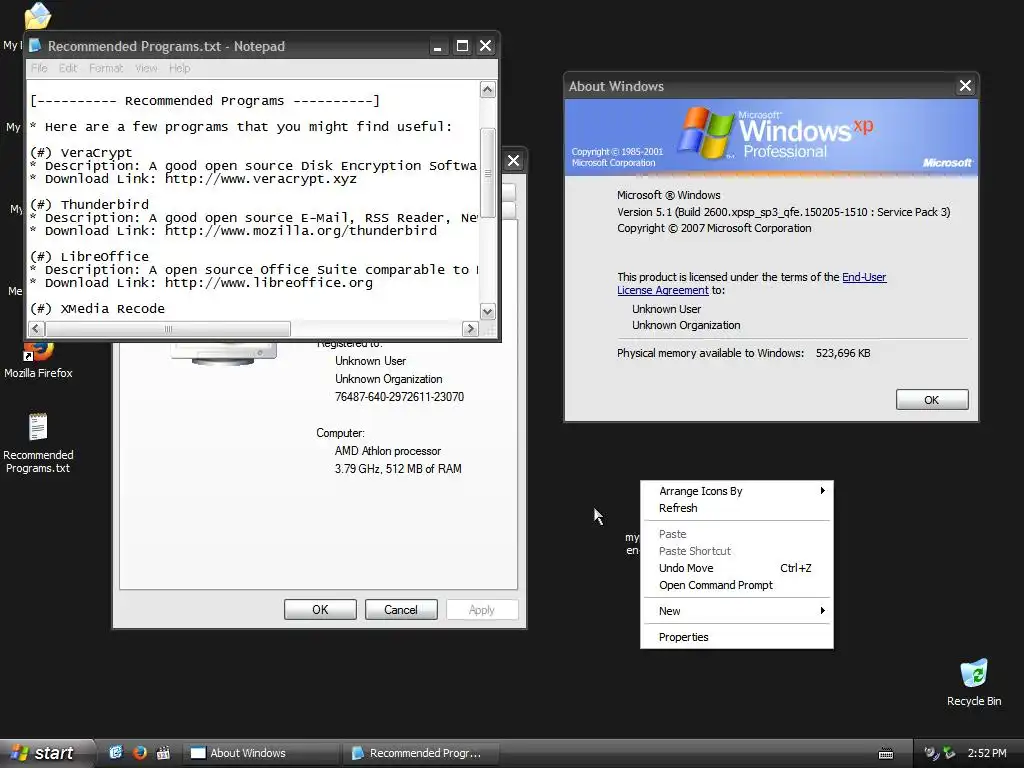Open the media player Quick Launch icon
Image resolution: width=1024 pixels, height=768 pixels.
(163, 753)
